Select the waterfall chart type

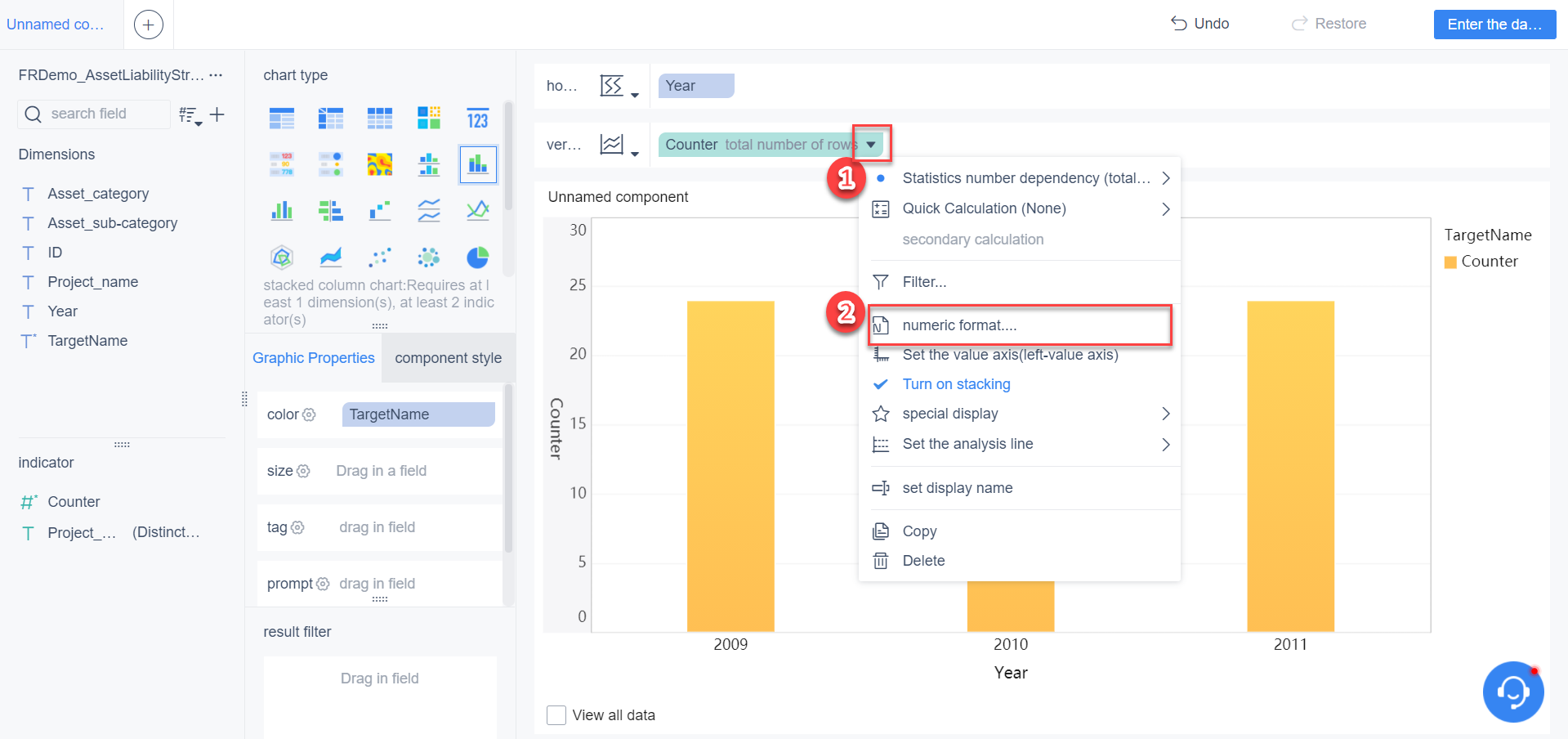pyautogui.click(x=380, y=210)
